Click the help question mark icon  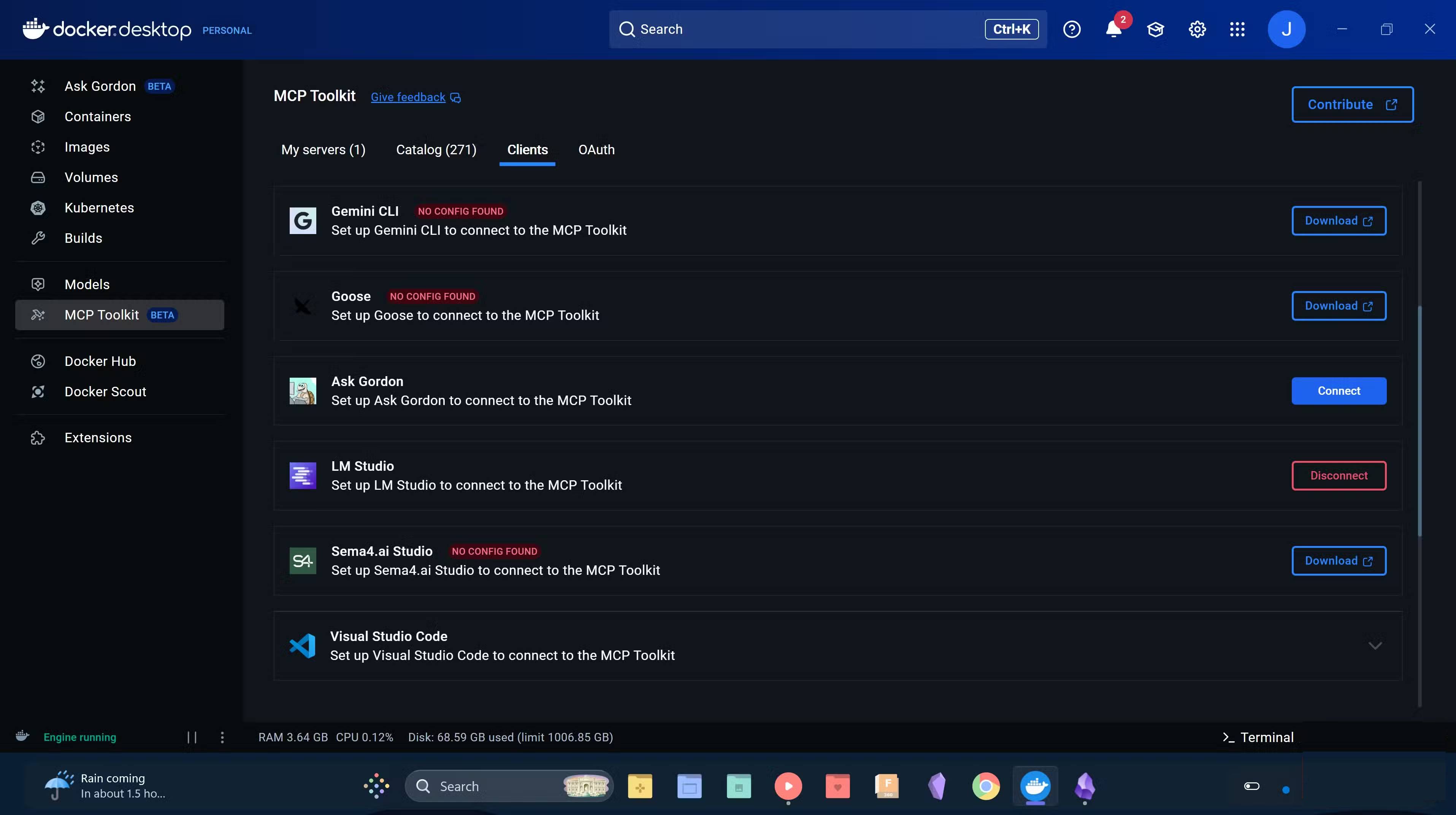1072,29
